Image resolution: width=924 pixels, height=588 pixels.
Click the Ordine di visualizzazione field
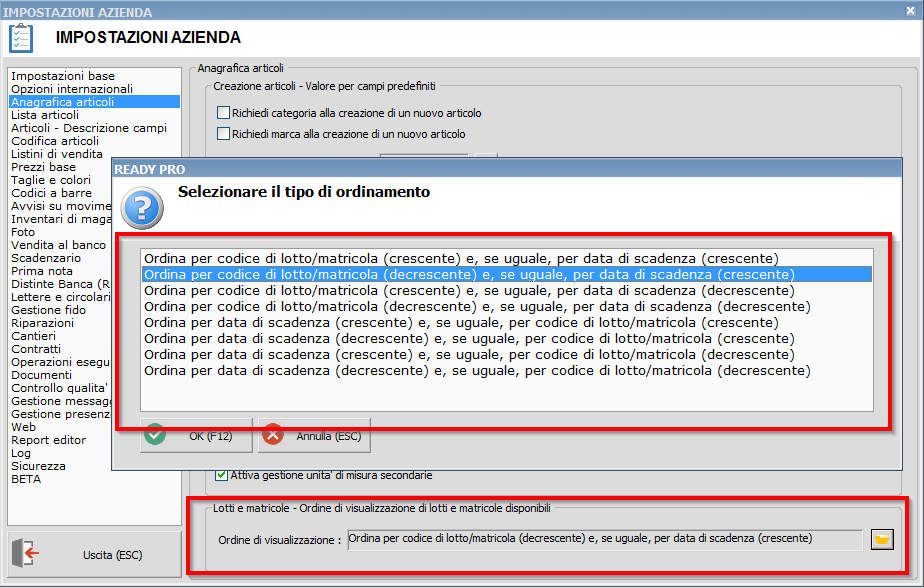pyautogui.click(x=605, y=539)
